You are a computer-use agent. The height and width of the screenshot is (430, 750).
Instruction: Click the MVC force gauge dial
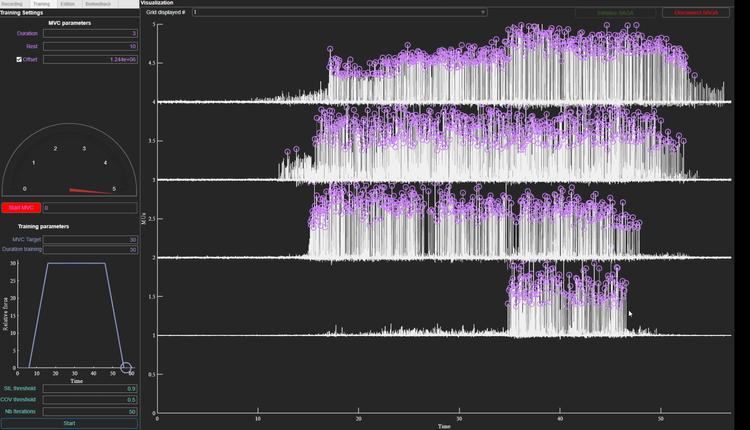pyautogui.click(x=69, y=160)
